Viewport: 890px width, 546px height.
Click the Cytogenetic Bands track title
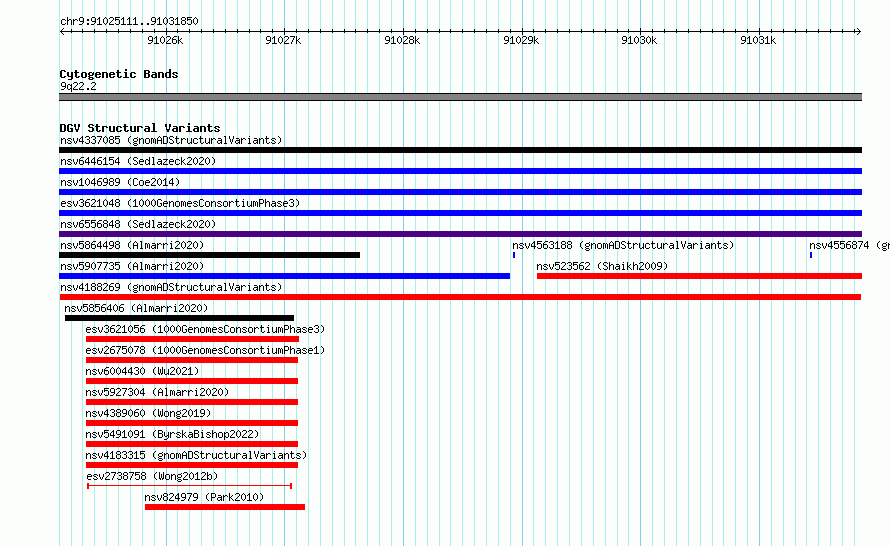119,74
